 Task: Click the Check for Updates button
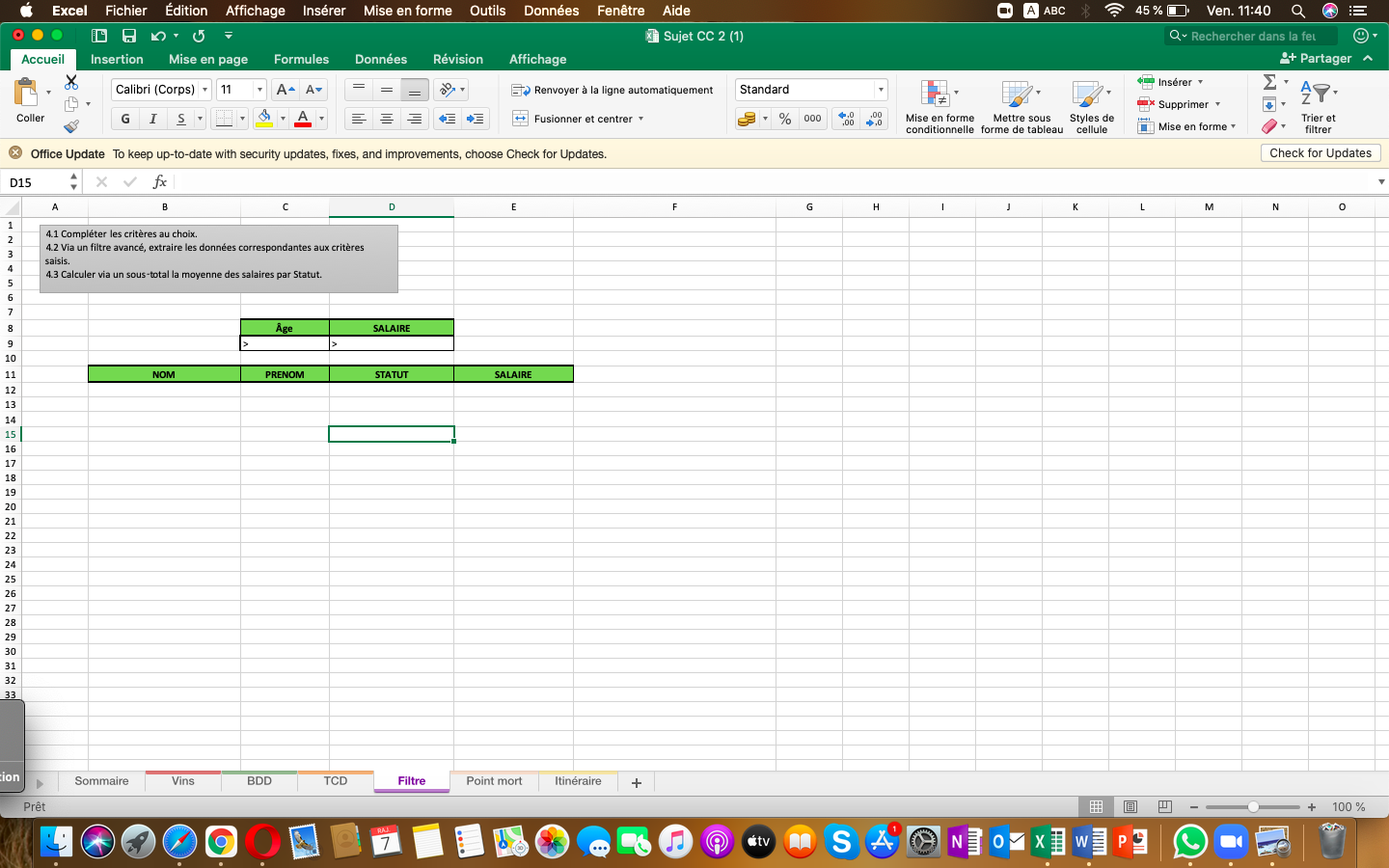[x=1321, y=152]
